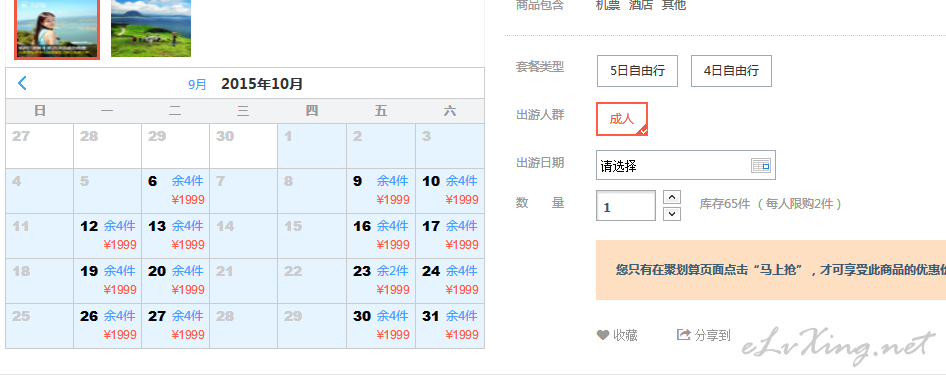Click the 套餐类型 label
The image size is (946, 379).
(x=540, y=66)
